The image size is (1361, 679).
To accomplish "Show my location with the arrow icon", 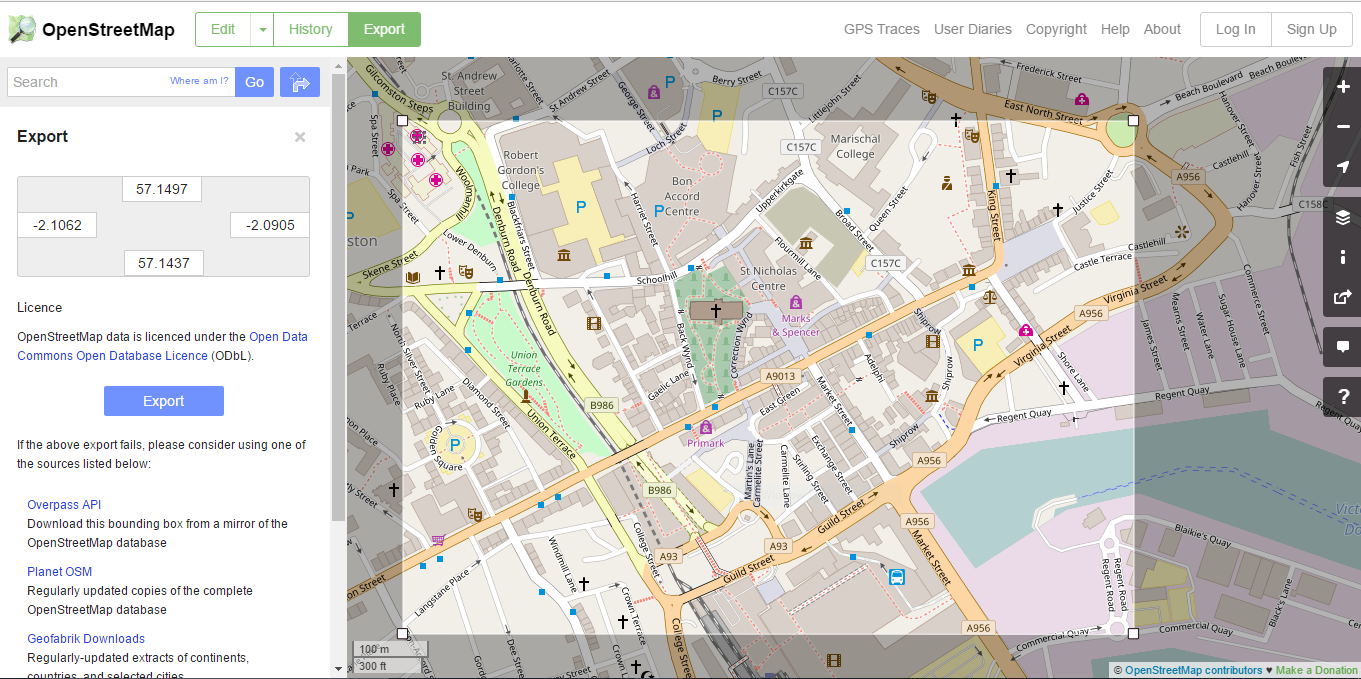I will [x=1343, y=167].
